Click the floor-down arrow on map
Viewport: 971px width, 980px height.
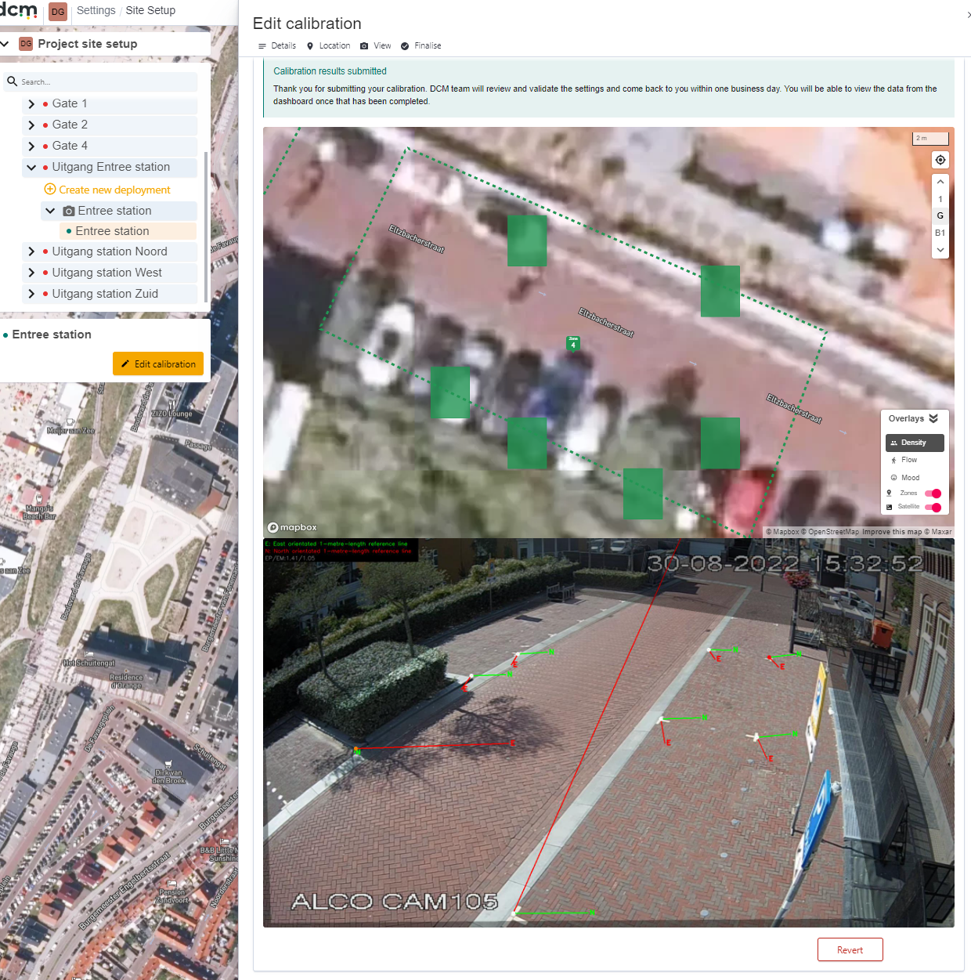[940, 250]
